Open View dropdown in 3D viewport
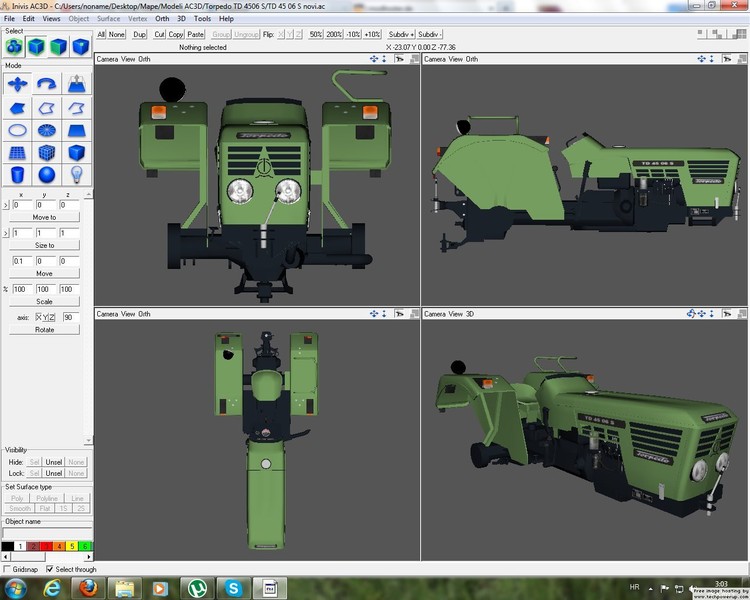750x600 pixels. (455, 314)
